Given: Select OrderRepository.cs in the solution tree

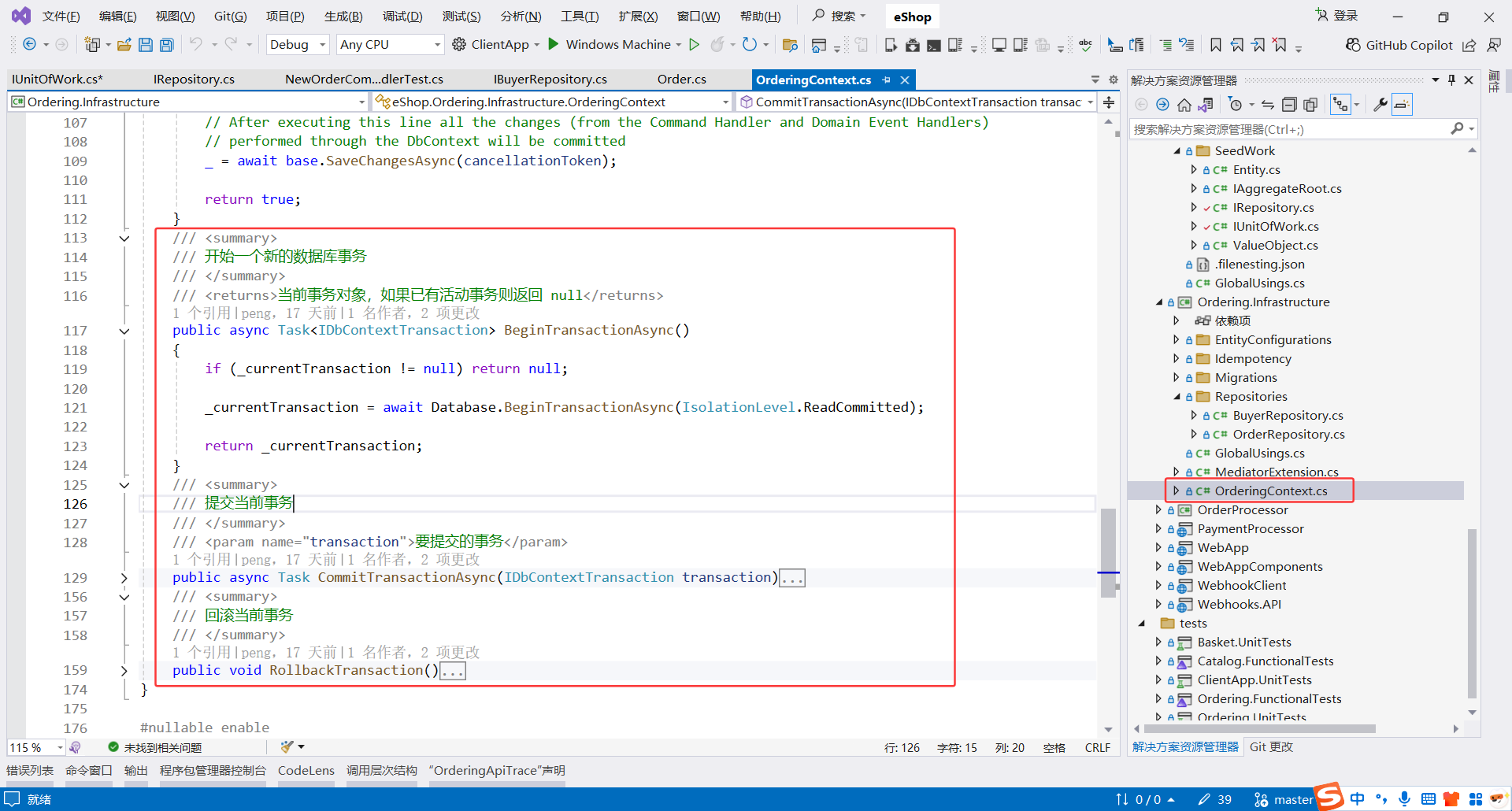Looking at the screenshot, I should pos(1288,435).
